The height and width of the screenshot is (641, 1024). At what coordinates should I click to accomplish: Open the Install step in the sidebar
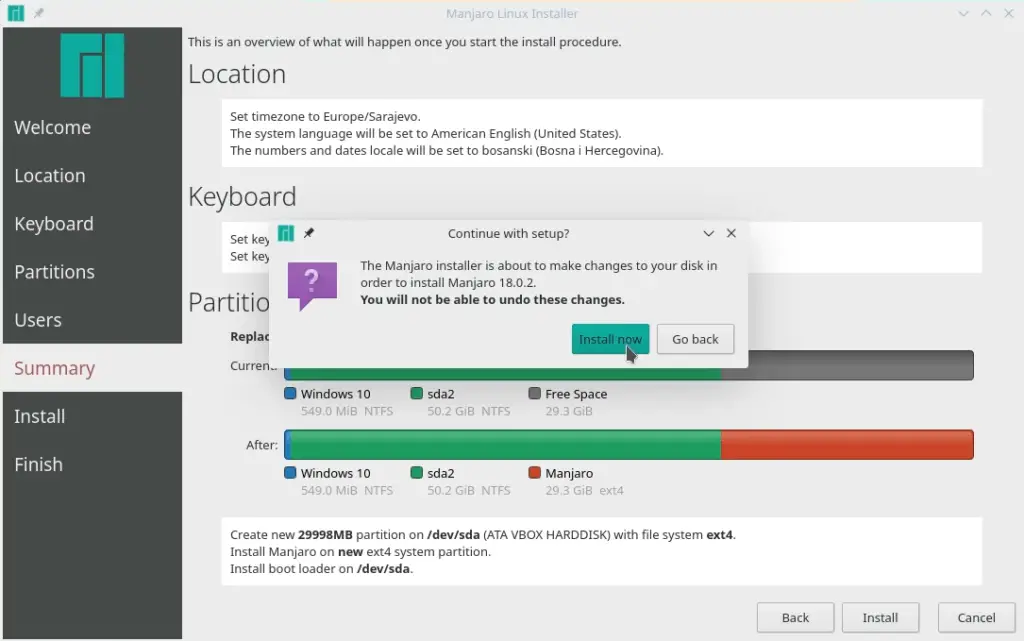pos(92,416)
